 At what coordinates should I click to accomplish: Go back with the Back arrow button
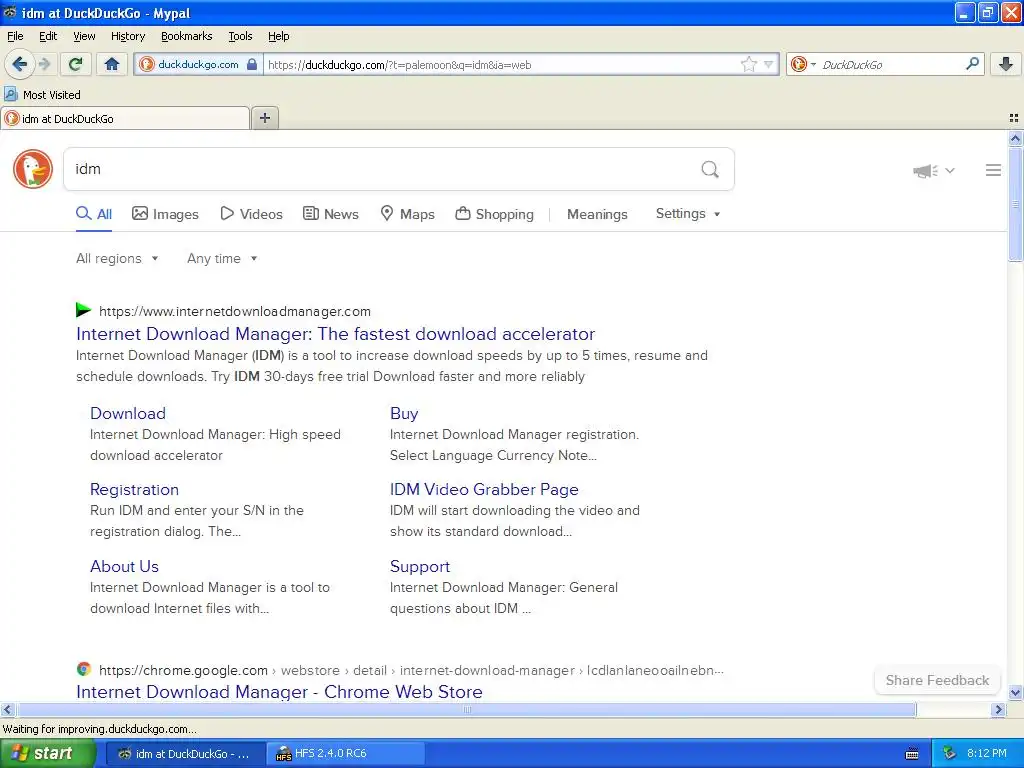pos(20,64)
